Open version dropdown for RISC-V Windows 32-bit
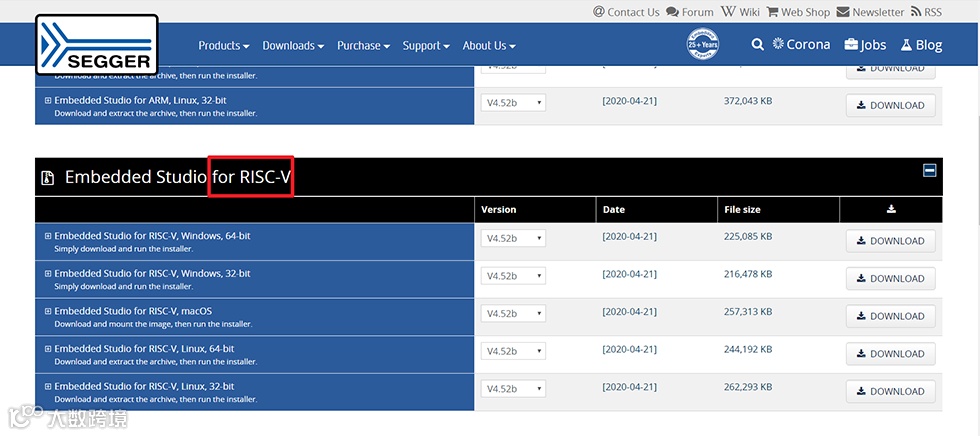Image resolution: width=980 pixels, height=436 pixels. click(513, 276)
